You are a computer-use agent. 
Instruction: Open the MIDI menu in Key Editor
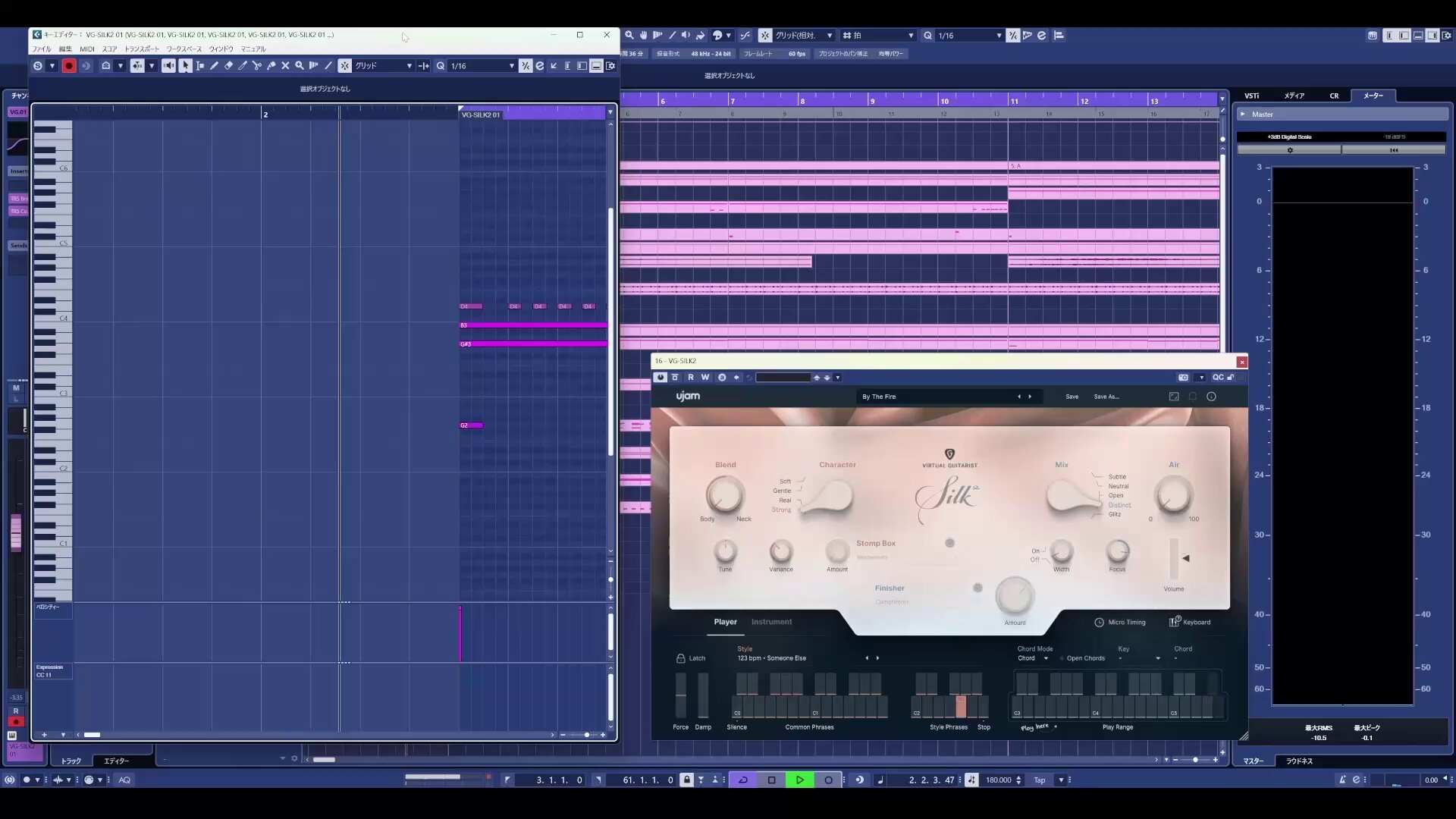(87, 49)
